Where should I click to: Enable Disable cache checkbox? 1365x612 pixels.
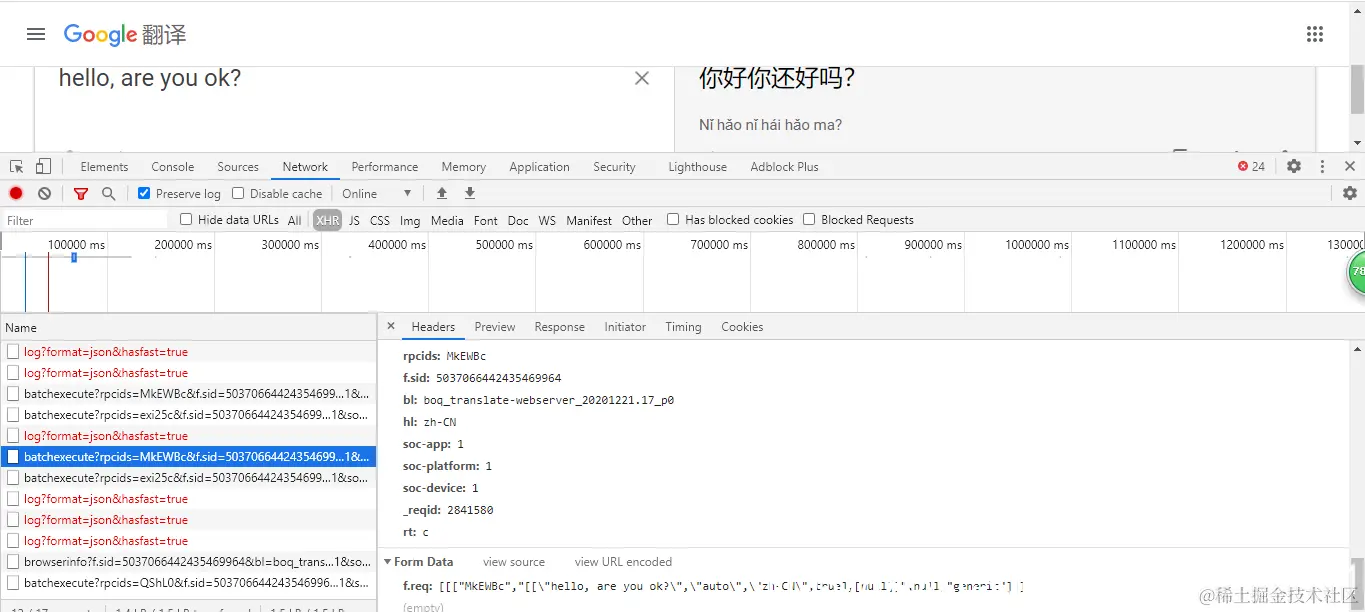(238, 193)
